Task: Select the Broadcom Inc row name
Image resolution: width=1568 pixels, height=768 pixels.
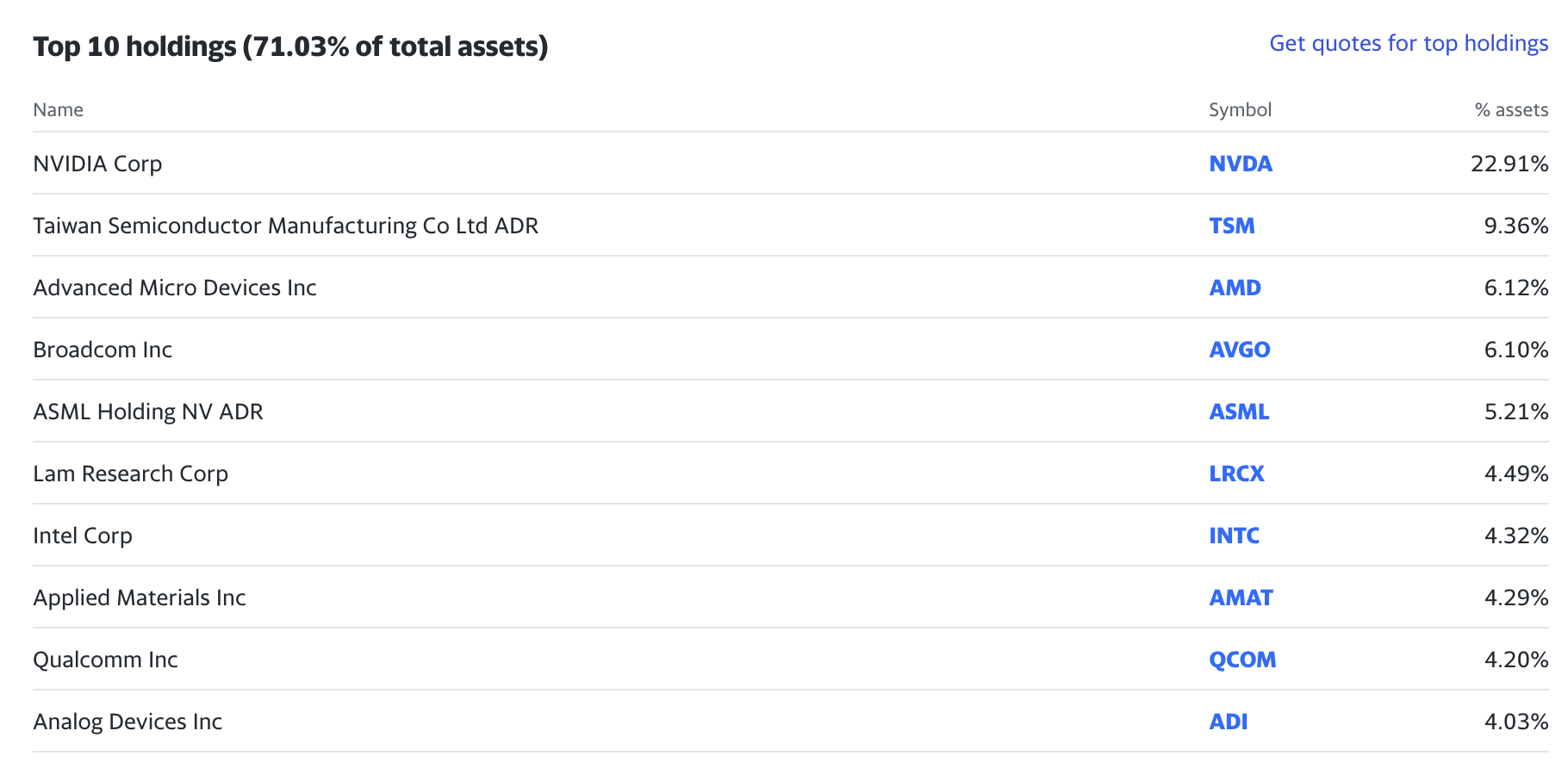Action: coord(103,350)
